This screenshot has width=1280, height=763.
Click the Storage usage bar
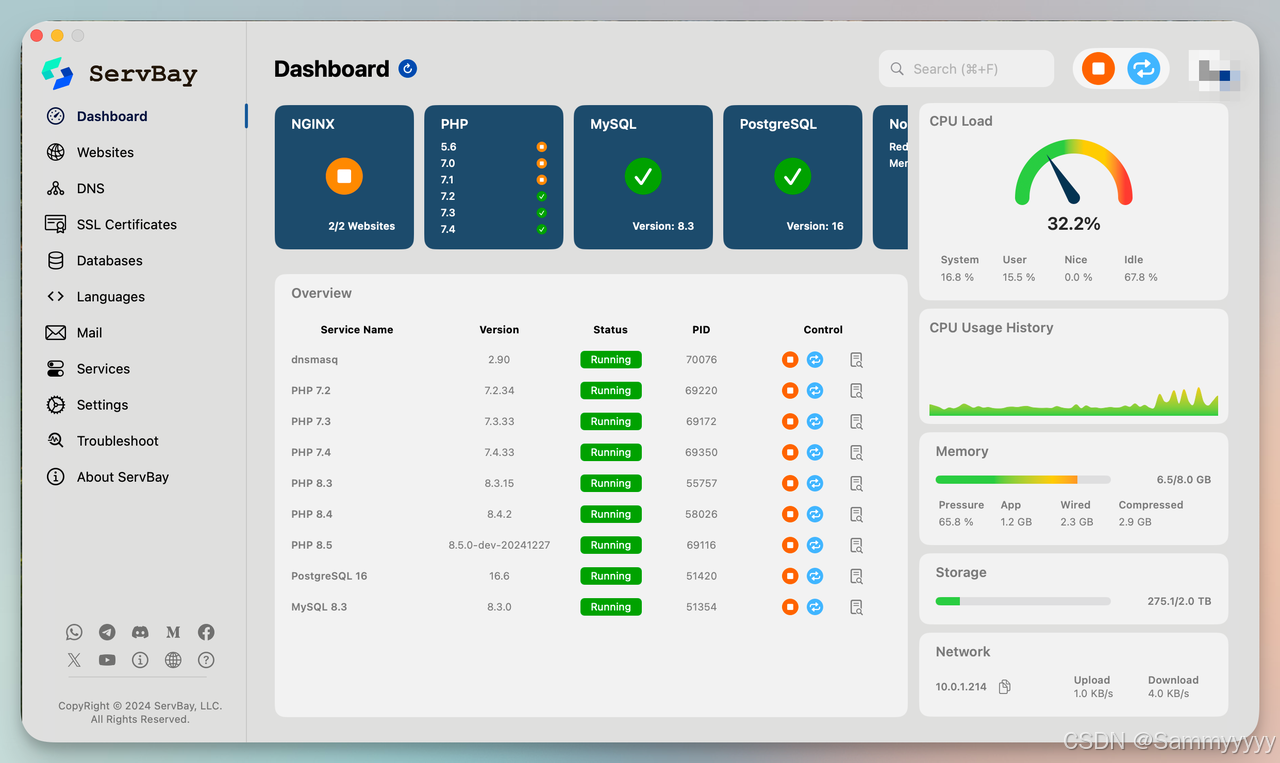pos(1022,601)
